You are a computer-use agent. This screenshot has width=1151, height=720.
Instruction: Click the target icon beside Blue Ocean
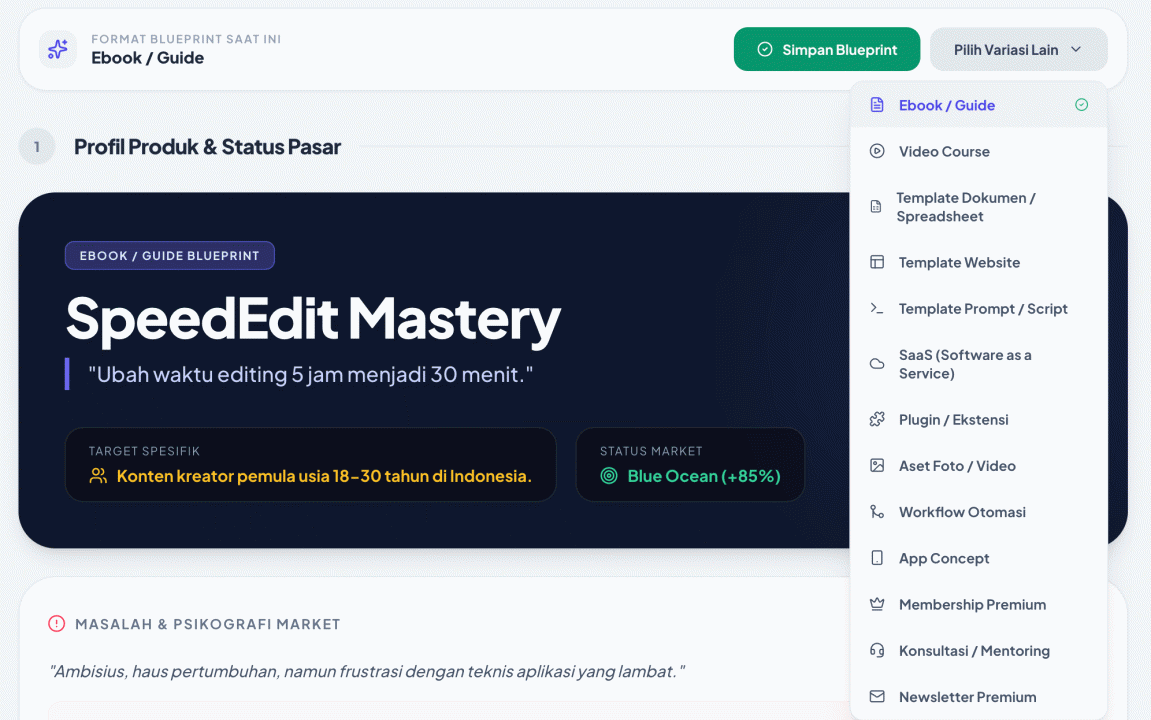point(609,476)
